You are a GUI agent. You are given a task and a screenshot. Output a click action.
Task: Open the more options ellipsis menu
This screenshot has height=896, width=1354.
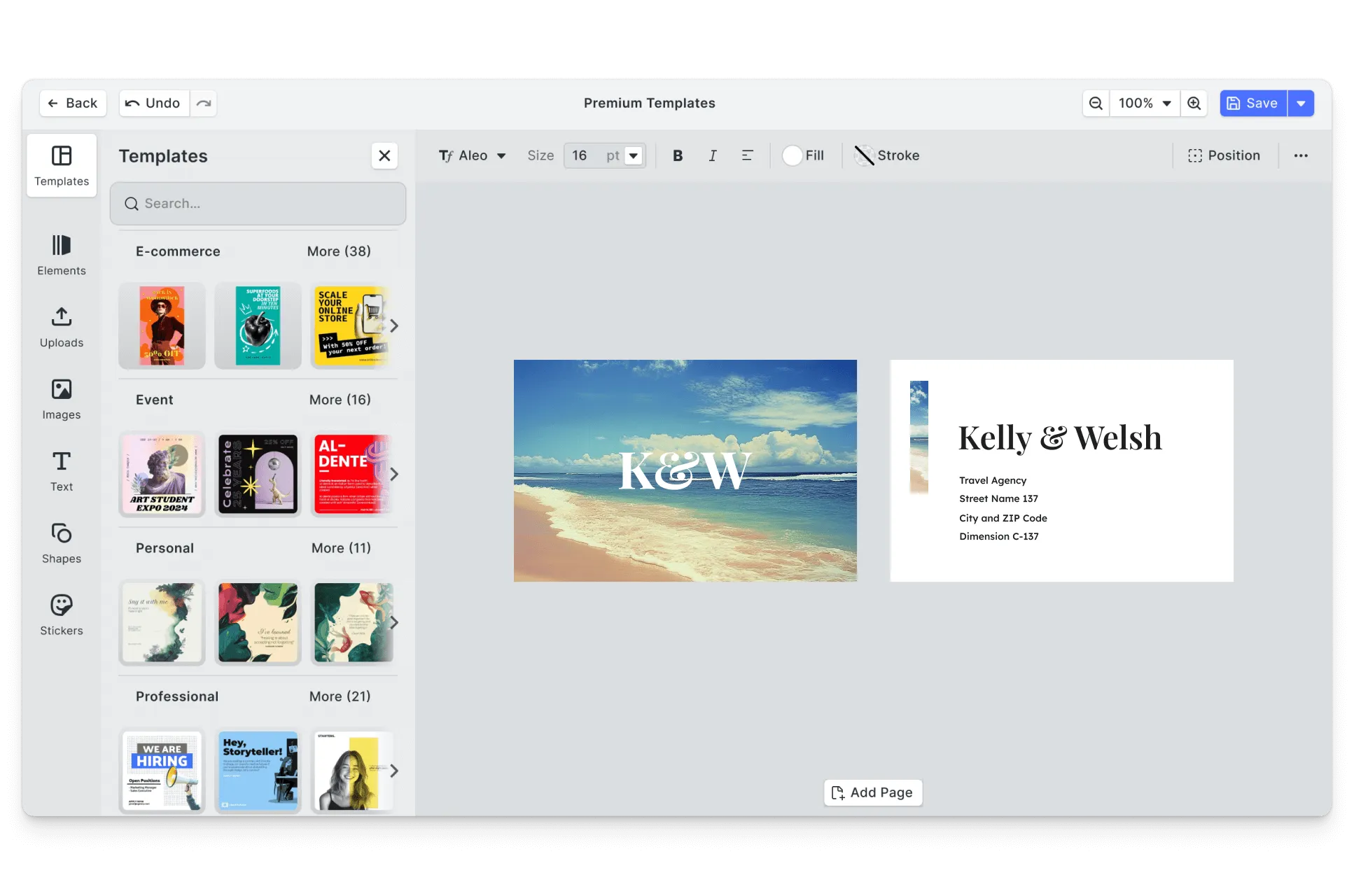point(1301,155)
